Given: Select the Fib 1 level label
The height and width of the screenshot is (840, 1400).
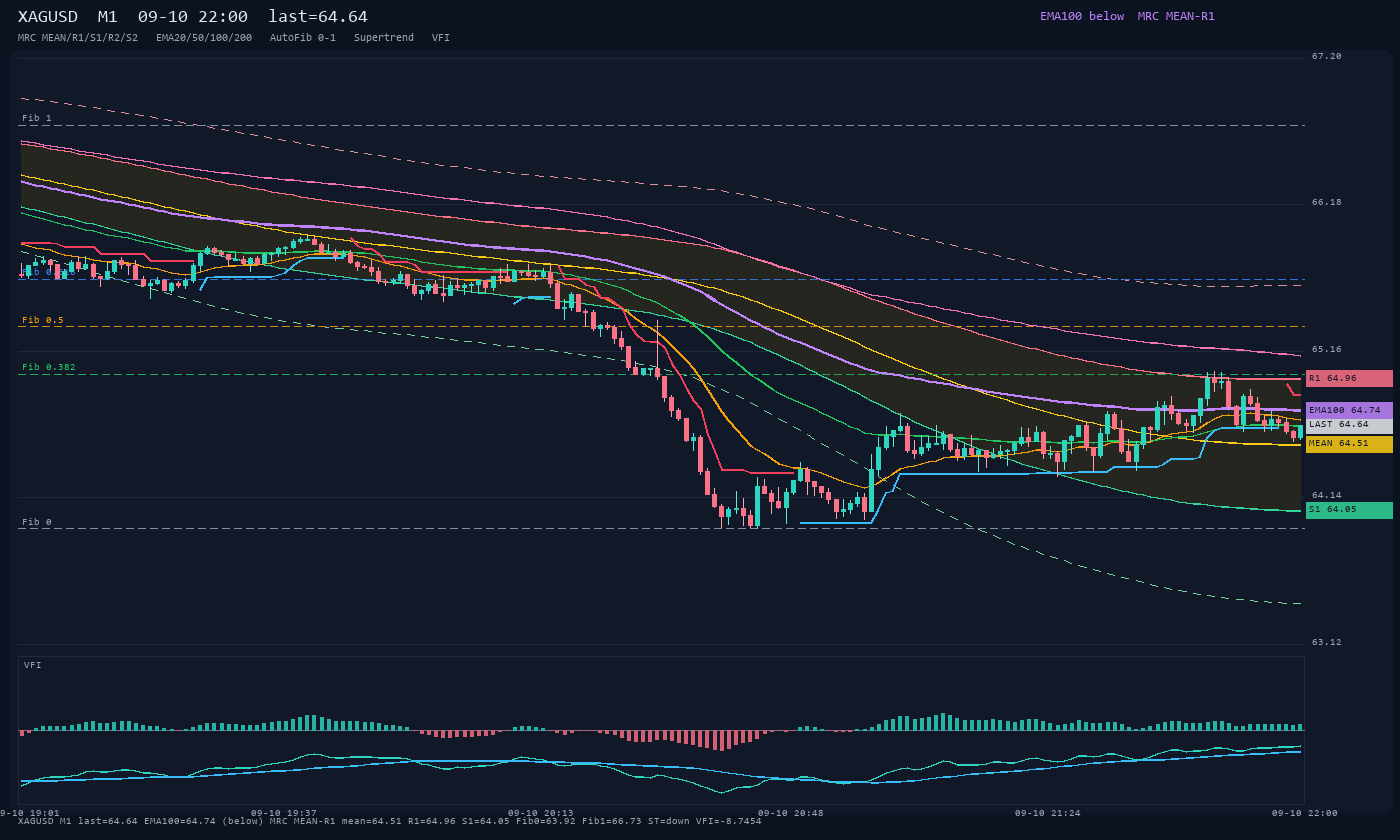Looking at the screenshot, I should [x=37, y=118].
